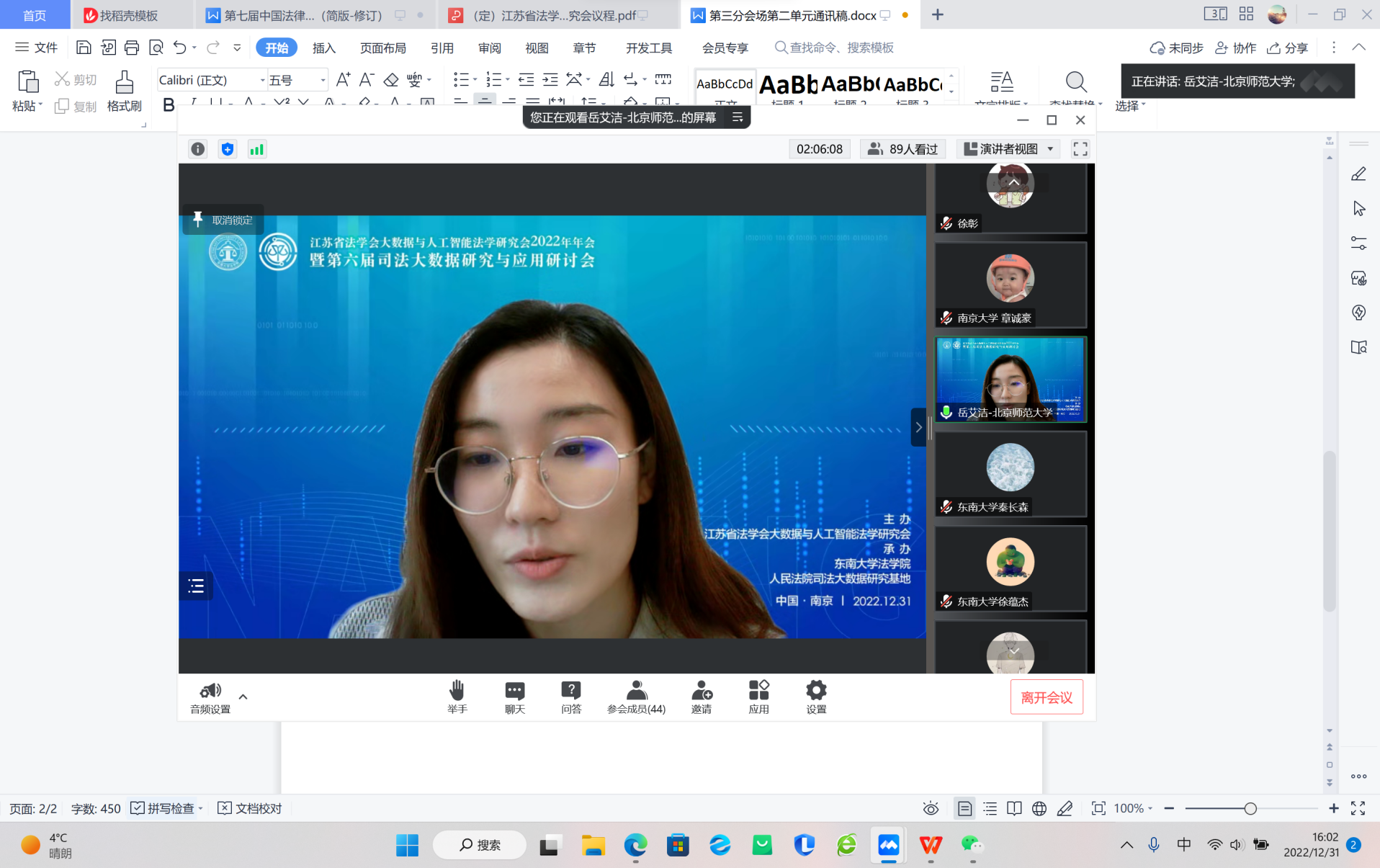Open the Calibri font name dropdown
Viewport: 1380px width, 868px height.
click(262, 80)
